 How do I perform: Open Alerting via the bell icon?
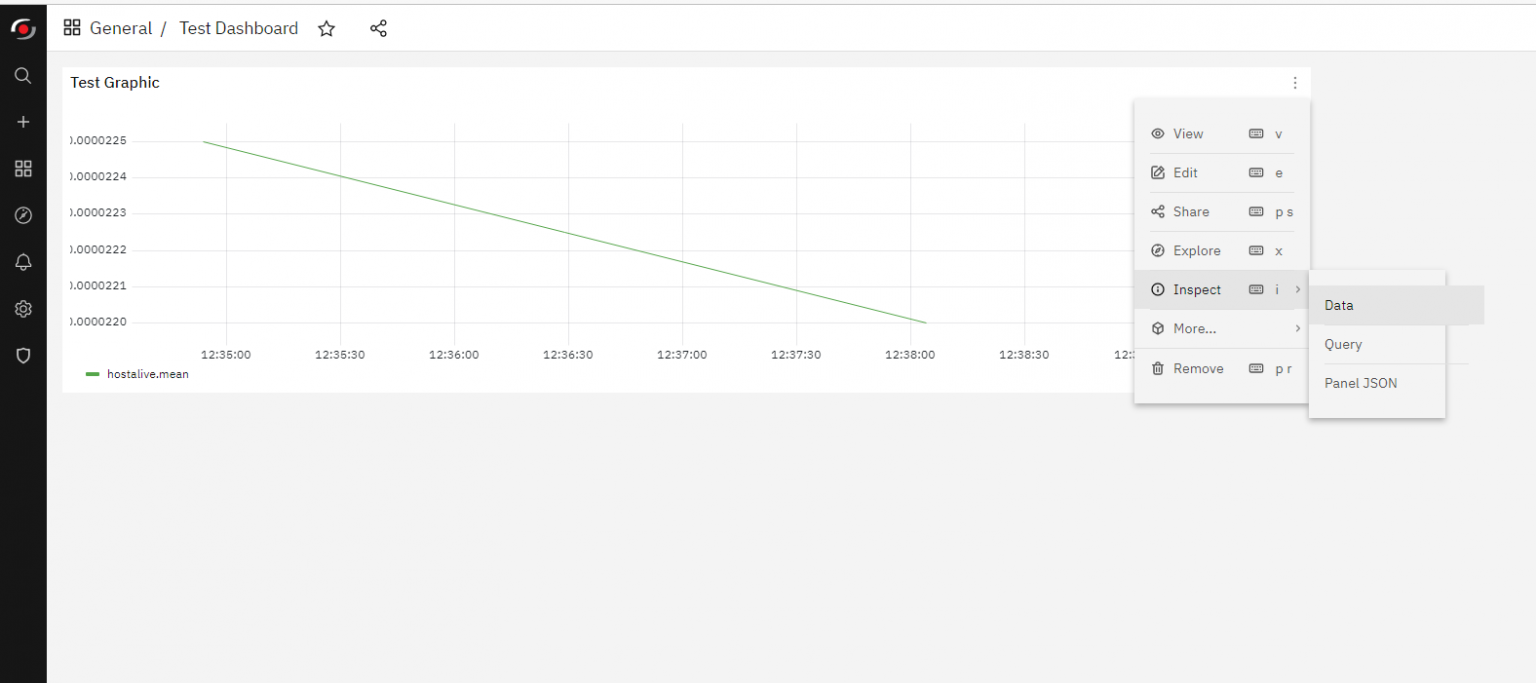(22, 262)
